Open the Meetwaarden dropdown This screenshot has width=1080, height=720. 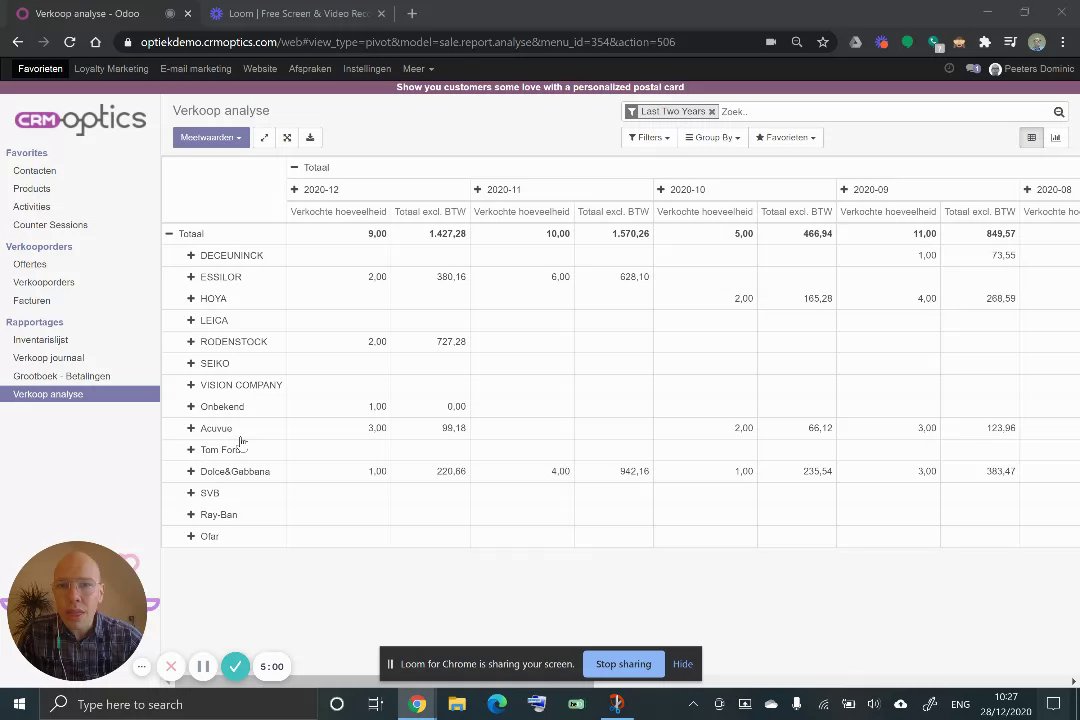click(x=211, y=138)
